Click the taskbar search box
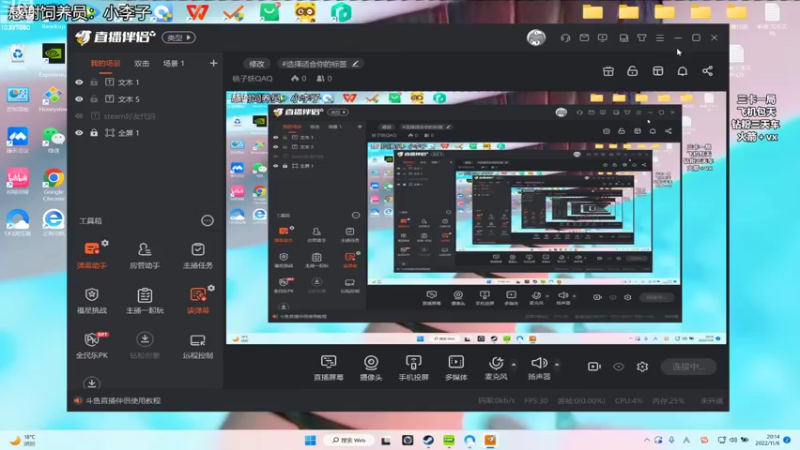The height and width of the screenshot is (450, 800). (349, 440)
